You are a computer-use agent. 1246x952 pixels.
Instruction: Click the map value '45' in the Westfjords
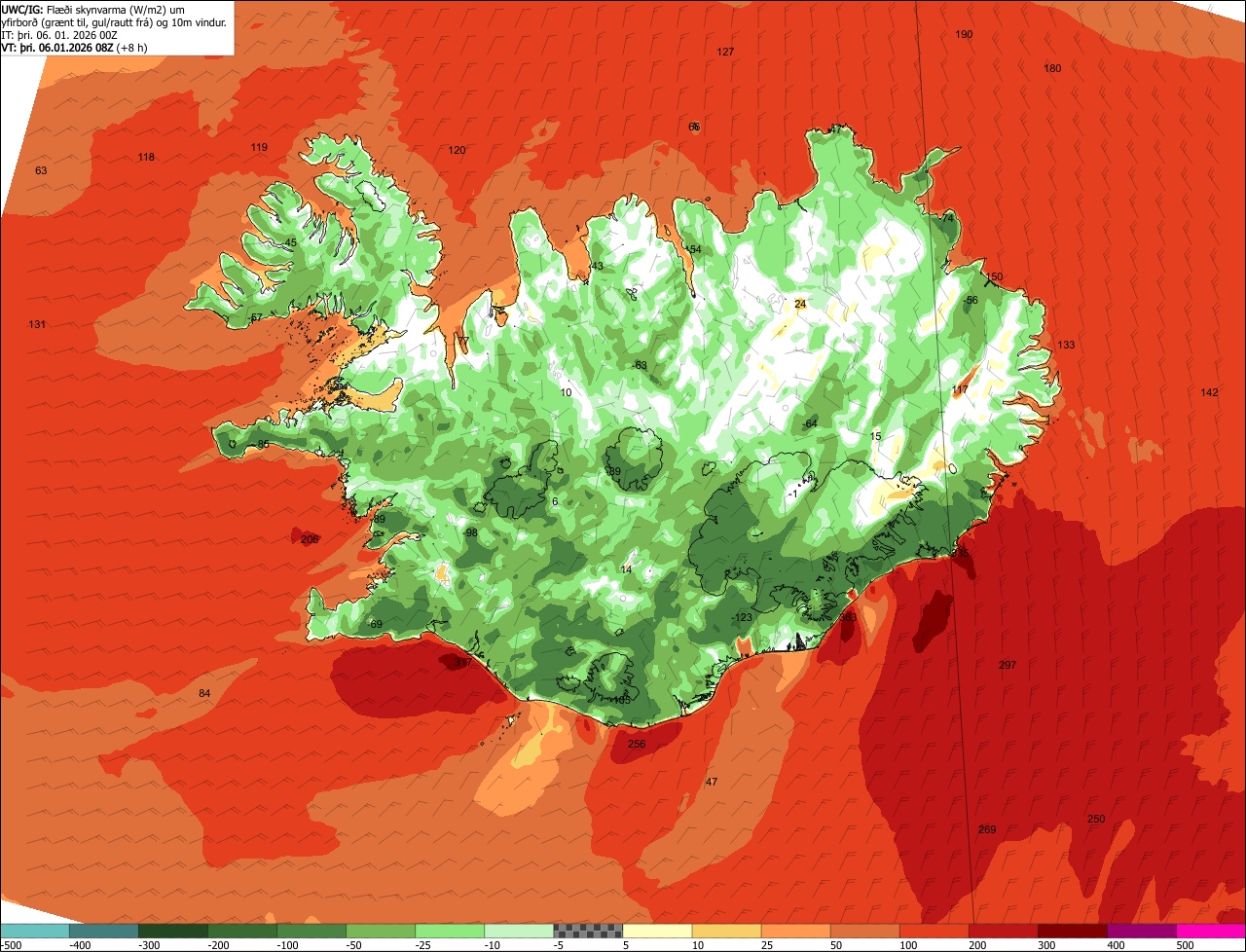point(290,242)
